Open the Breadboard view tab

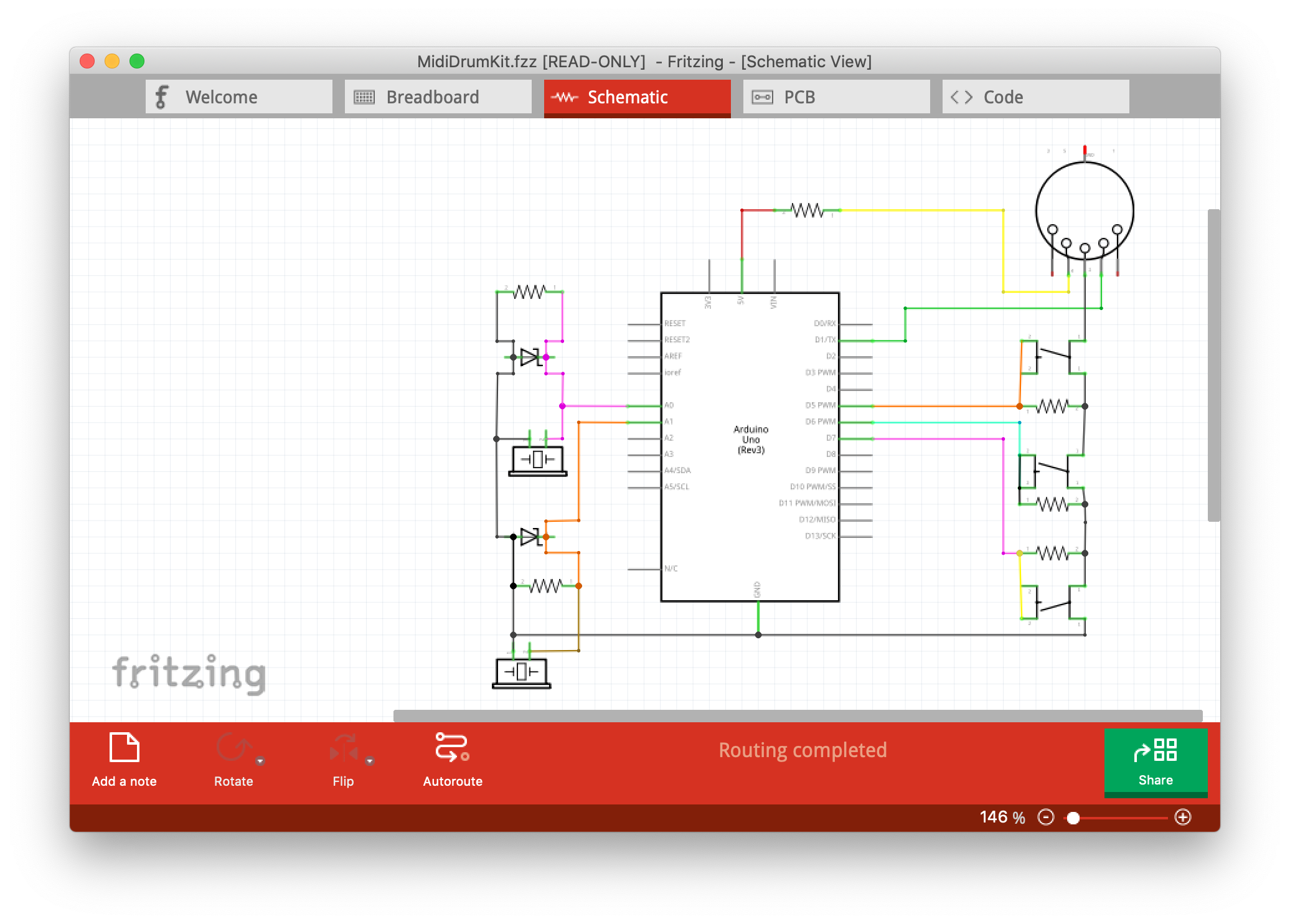coord(438,97)
